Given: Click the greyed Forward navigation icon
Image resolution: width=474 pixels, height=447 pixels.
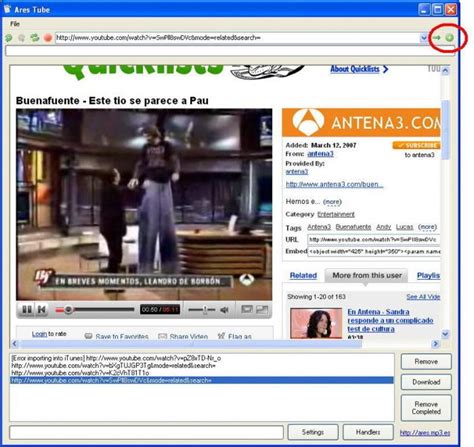Looking at the screenshot, I should (21, 38).
